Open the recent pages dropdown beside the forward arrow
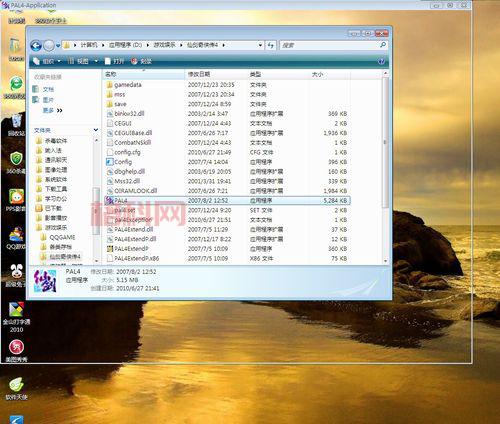This screenshot has height=424, width=500. click(x=58, y=45)
